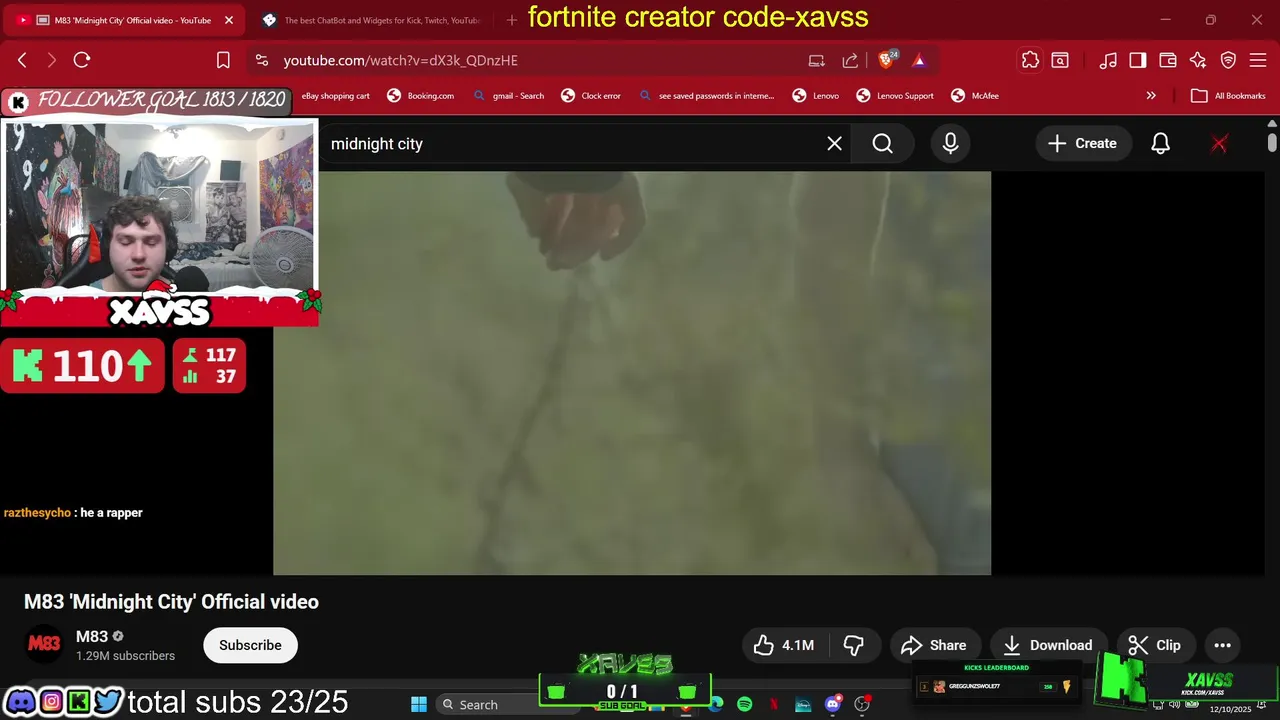Open the gmail - Search bookmark
The width and height of the screenshot is (1280, 720).
507,96
